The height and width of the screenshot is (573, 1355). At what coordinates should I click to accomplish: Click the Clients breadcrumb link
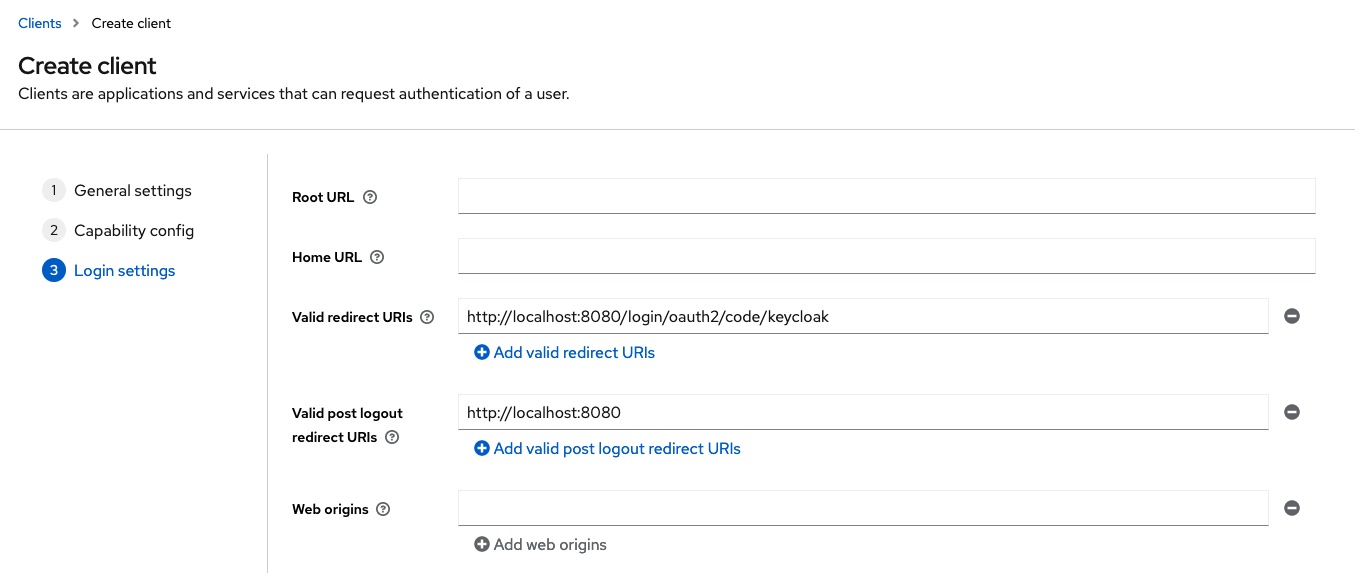coord(40,23)
